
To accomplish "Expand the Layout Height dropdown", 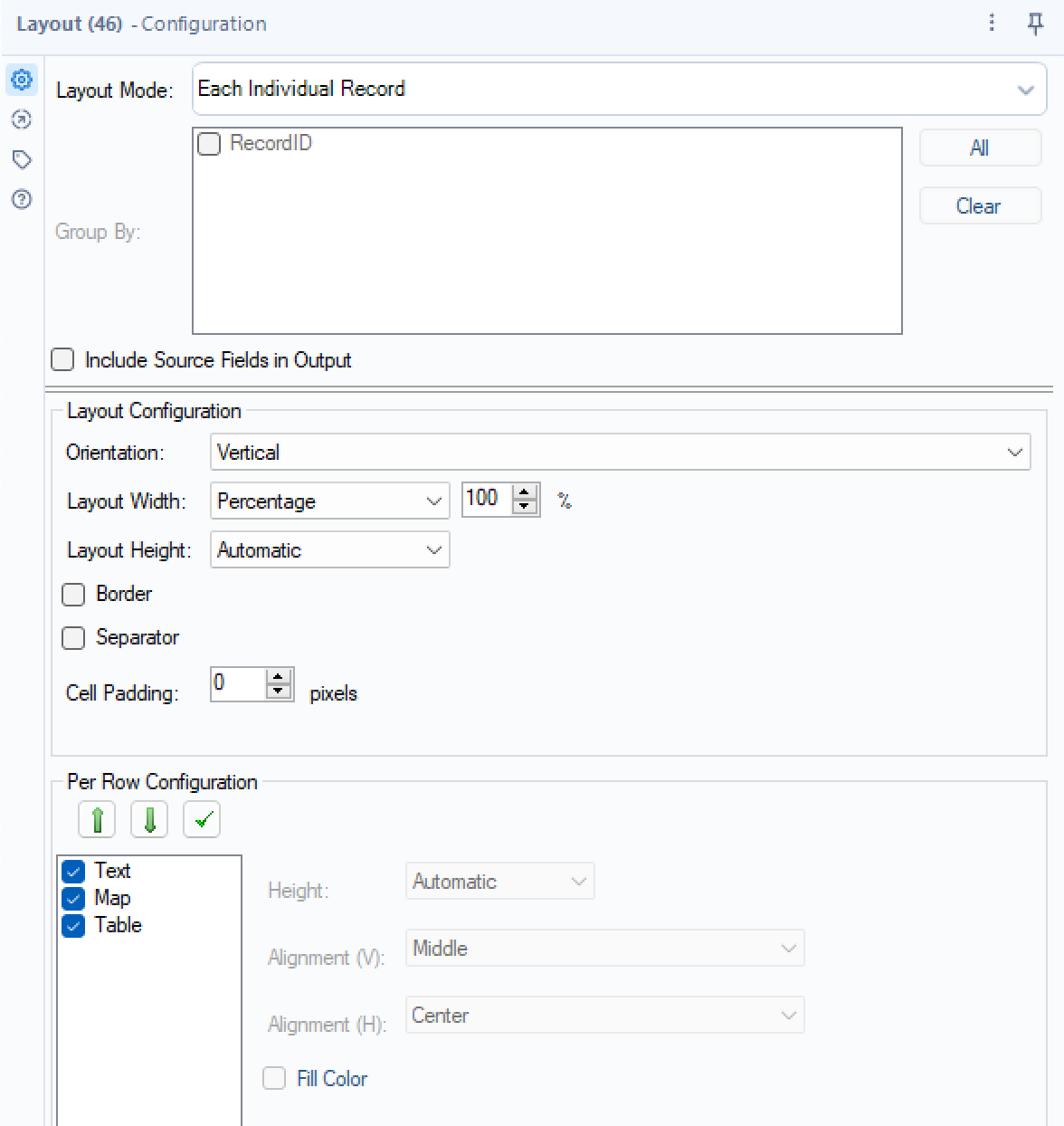I will point(432,549).
